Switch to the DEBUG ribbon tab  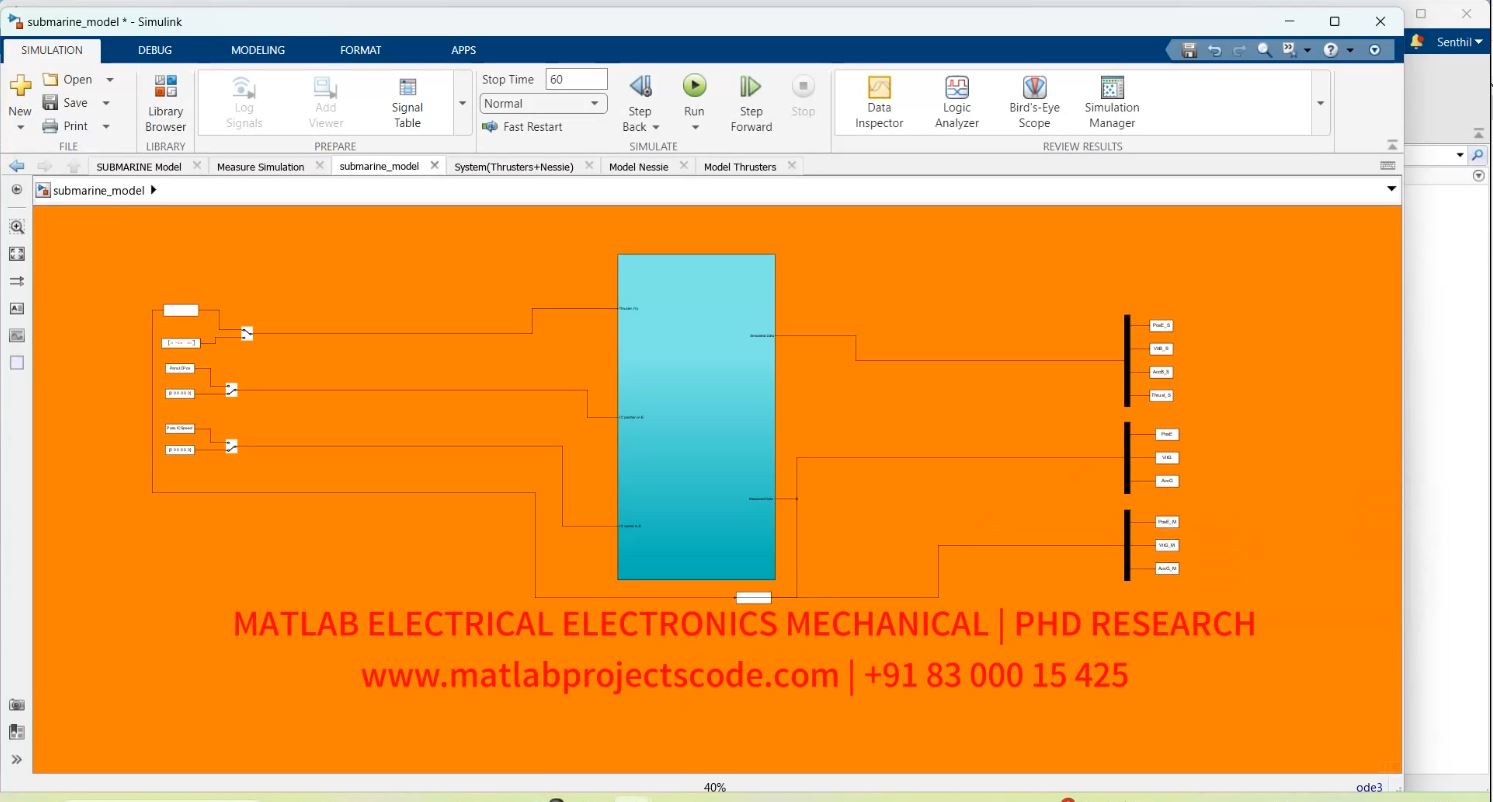154,49
